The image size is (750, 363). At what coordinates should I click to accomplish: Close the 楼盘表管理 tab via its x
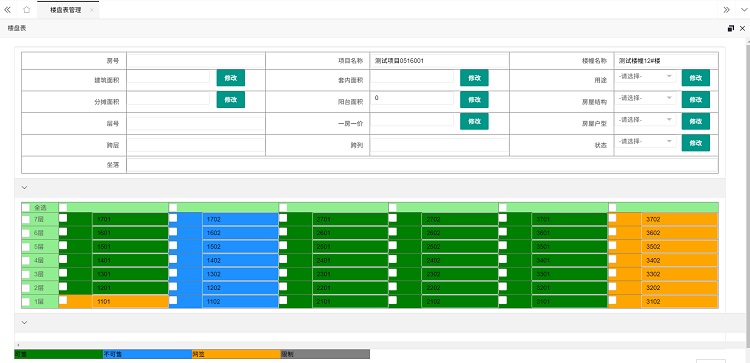pyautogui.click(x=92, y=10)
